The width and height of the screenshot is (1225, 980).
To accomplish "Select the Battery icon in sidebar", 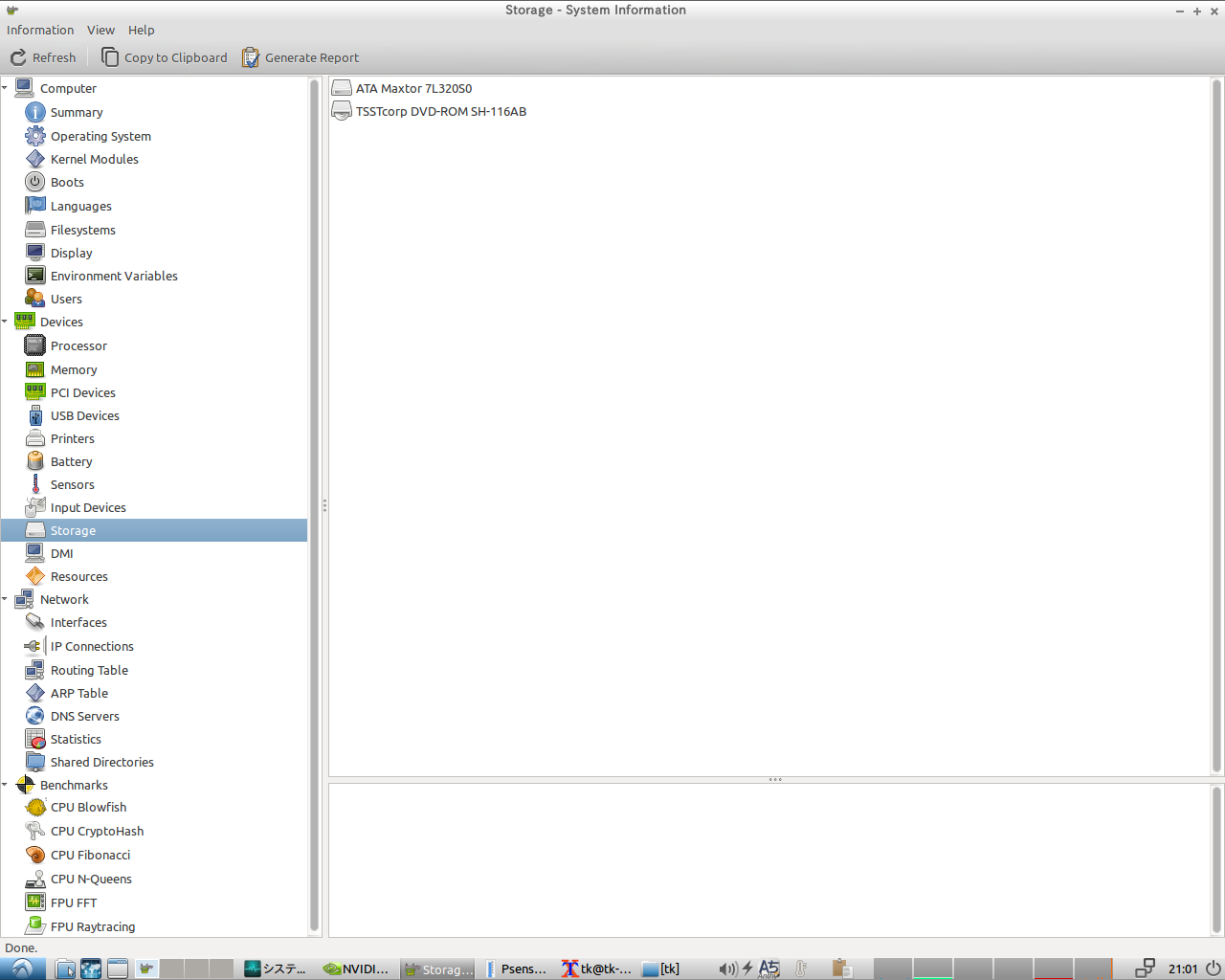I will [x=35, y=461].
